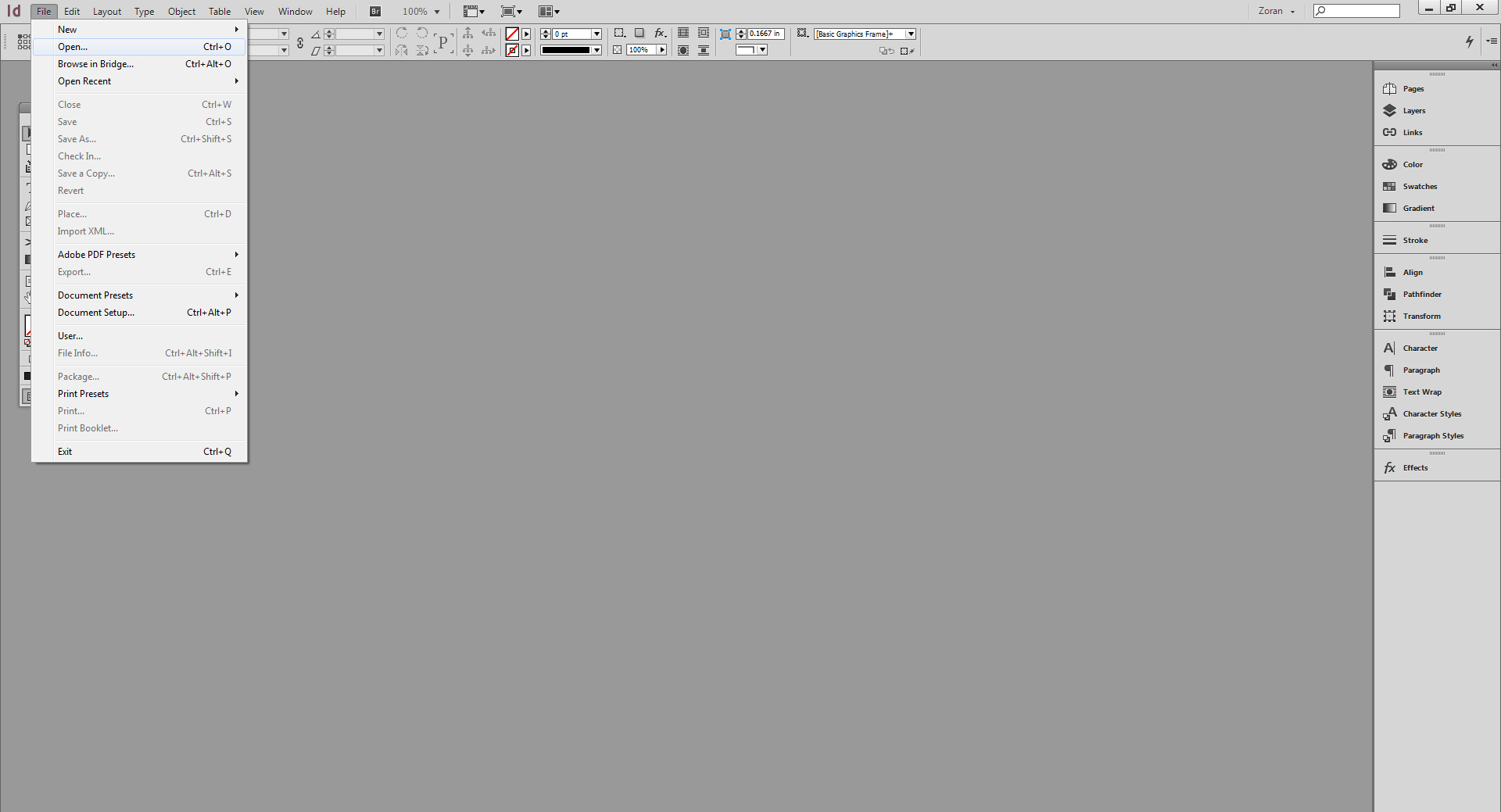Choose User... from the File menu
This screenshot has width=1501, height=812.
pyautogui.click(x=139, y=336)
